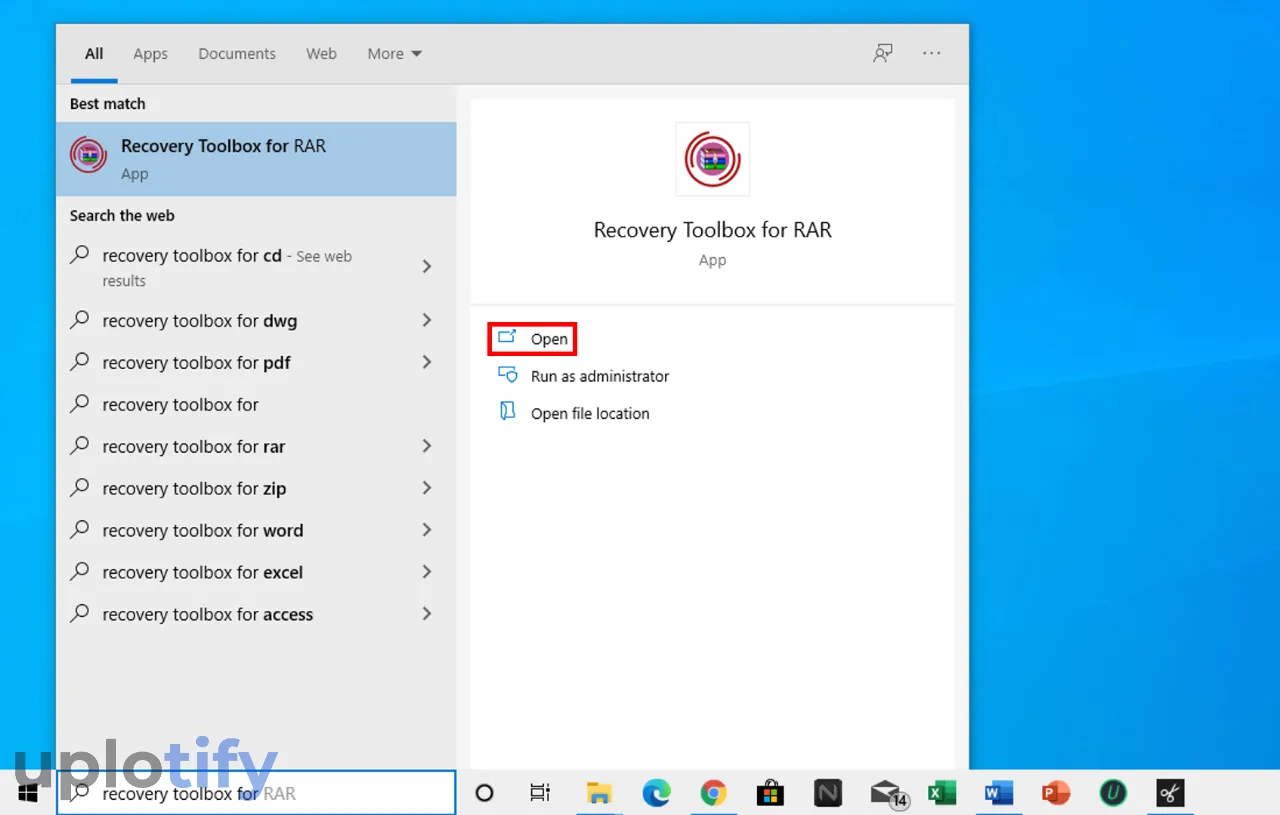This screenshot has width=1280, height=815.
Task: Open the three-dot options menu
Action: (932, 53)
